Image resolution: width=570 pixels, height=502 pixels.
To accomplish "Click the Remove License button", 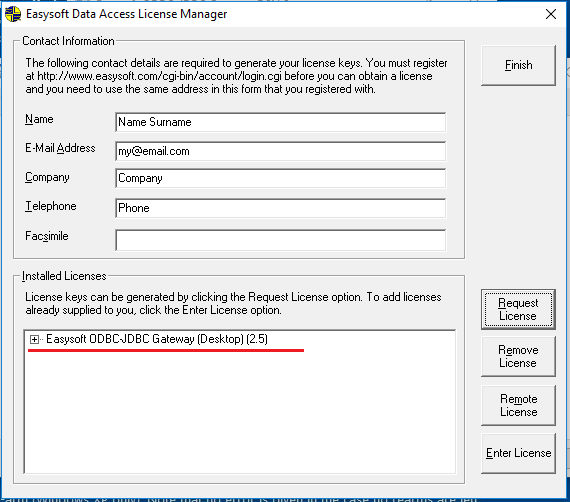I will [518, 356].
